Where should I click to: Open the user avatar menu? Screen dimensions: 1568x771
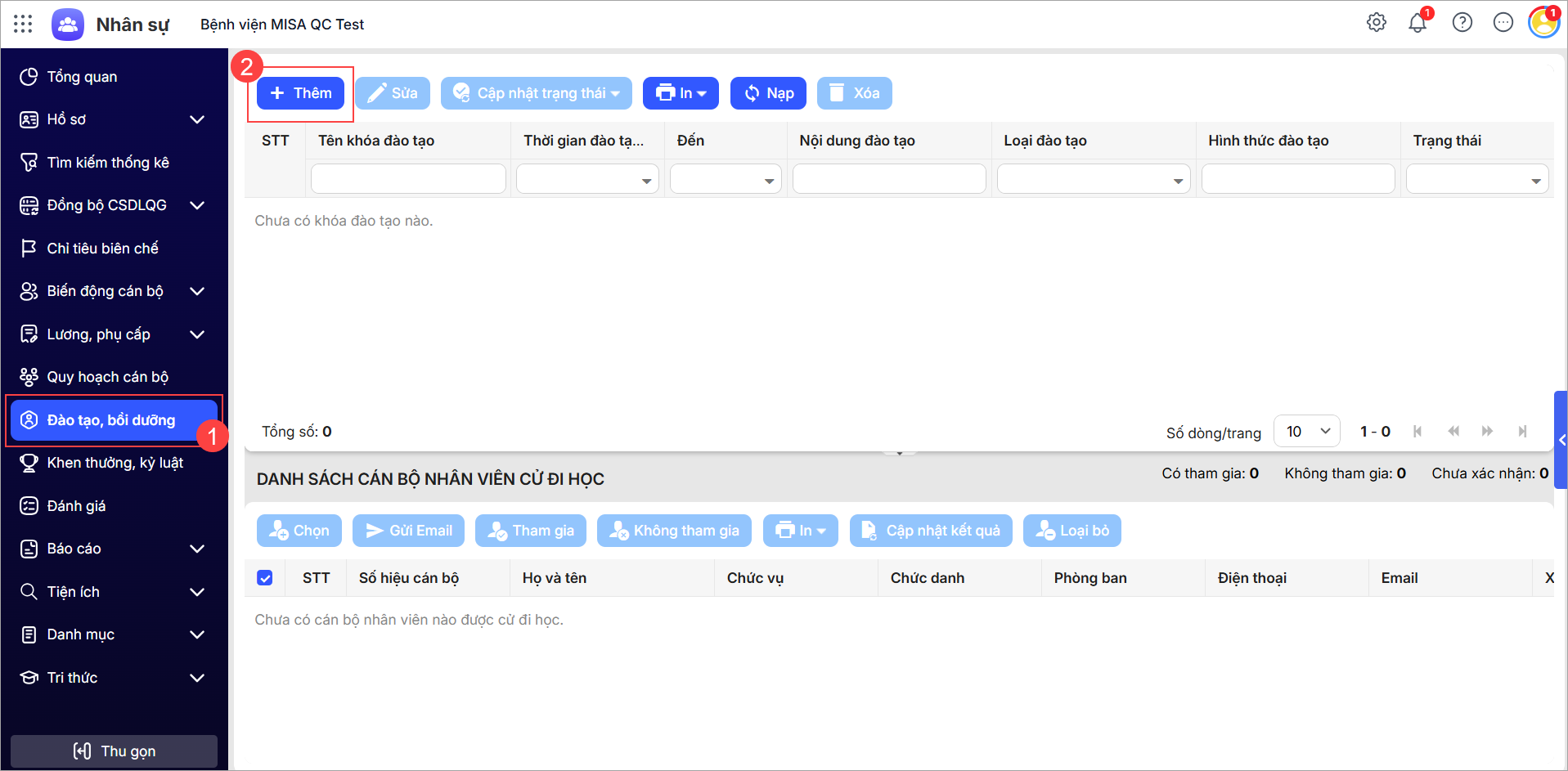pos(1543,23)
